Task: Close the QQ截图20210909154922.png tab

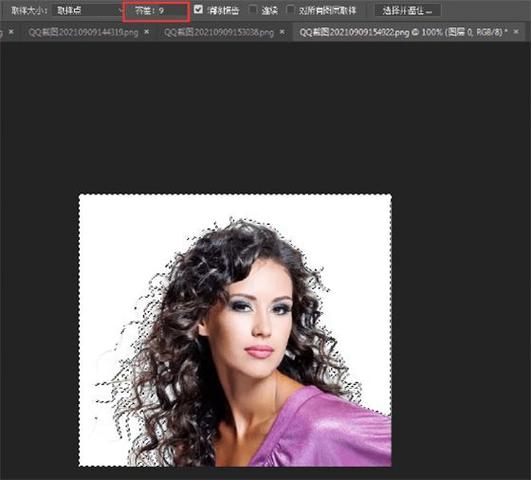Action: pos(516,32)
